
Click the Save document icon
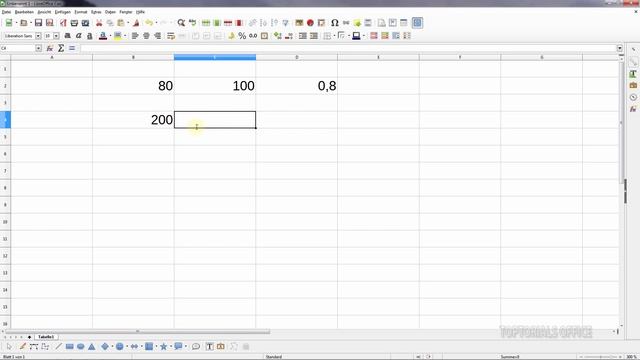38,23
